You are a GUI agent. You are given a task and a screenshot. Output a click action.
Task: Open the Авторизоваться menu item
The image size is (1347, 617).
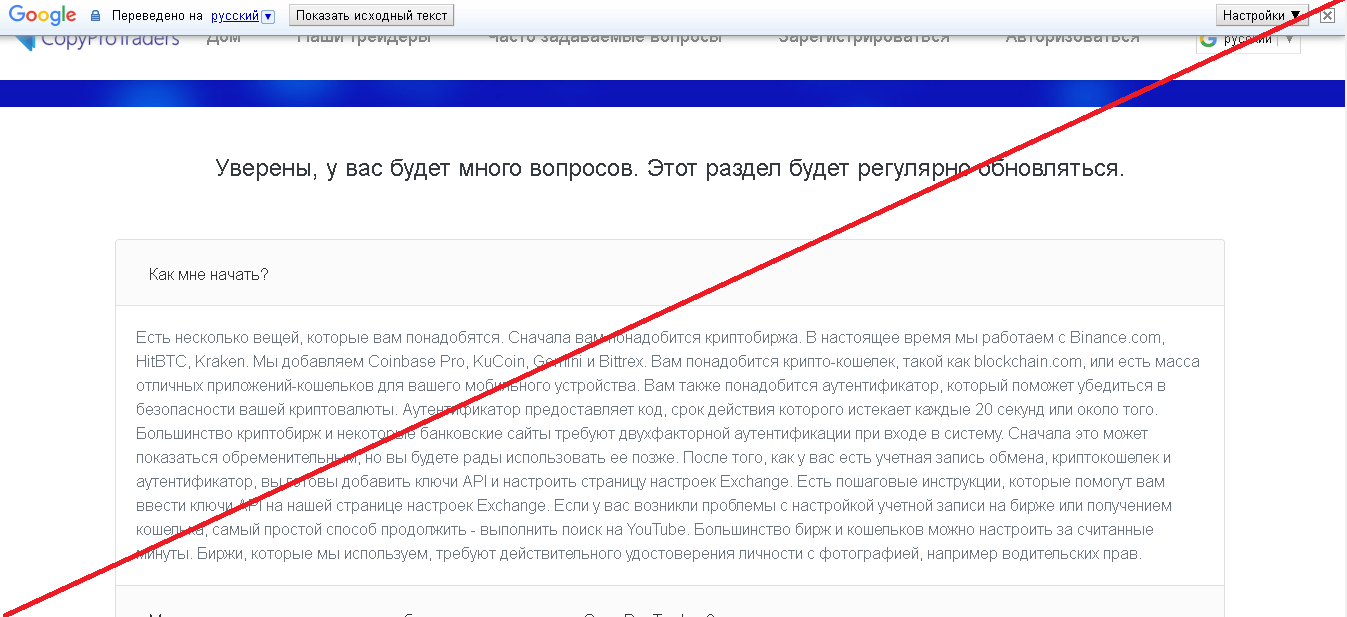tap(1072, 40)
